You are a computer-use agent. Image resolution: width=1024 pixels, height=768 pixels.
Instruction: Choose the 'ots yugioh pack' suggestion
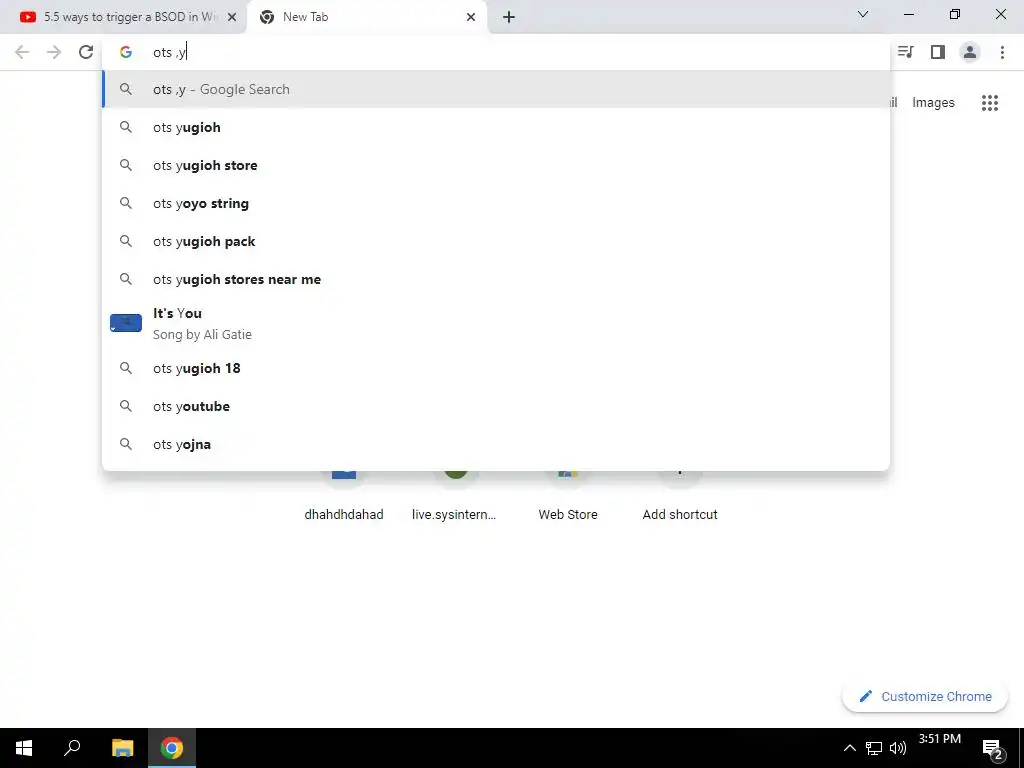pos(496,241)
